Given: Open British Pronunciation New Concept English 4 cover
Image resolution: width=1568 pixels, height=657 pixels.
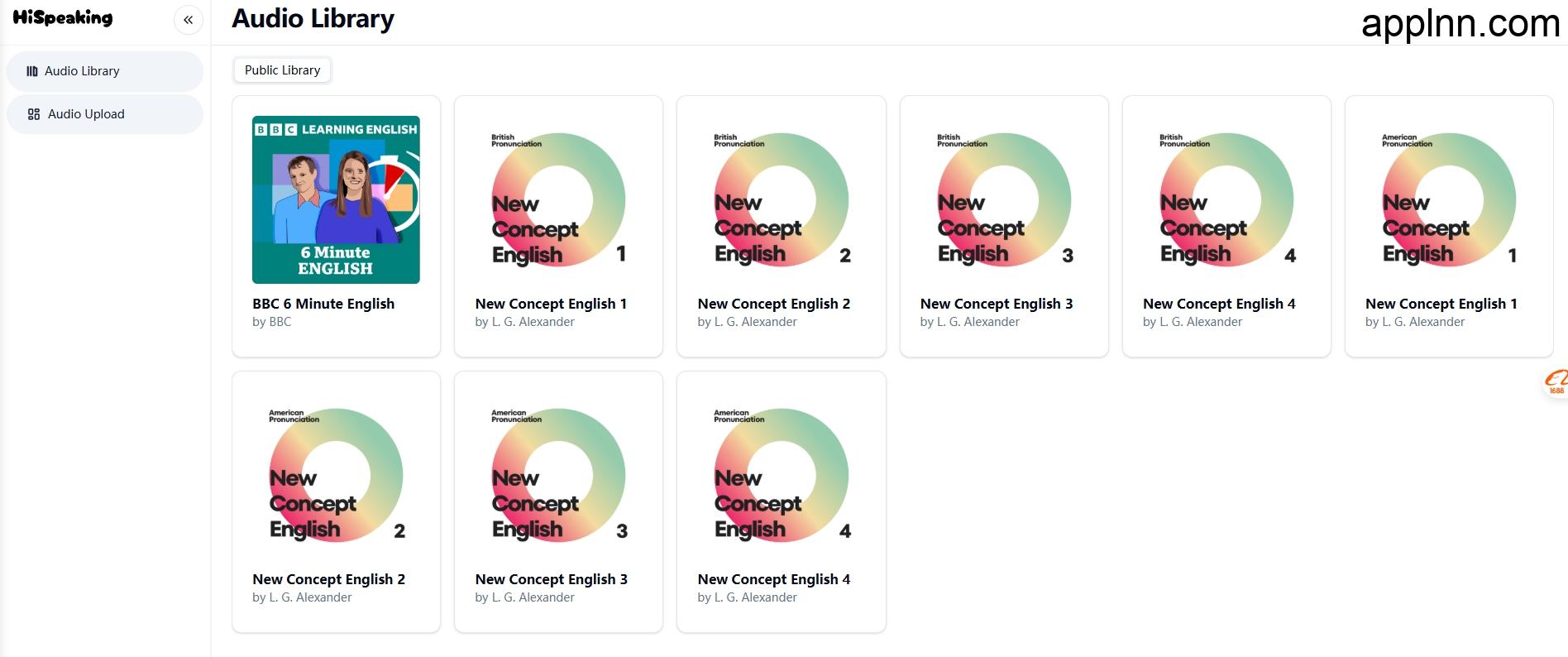Looking at the screenshot, I should pyautogui.click(x=1226, y=199).
